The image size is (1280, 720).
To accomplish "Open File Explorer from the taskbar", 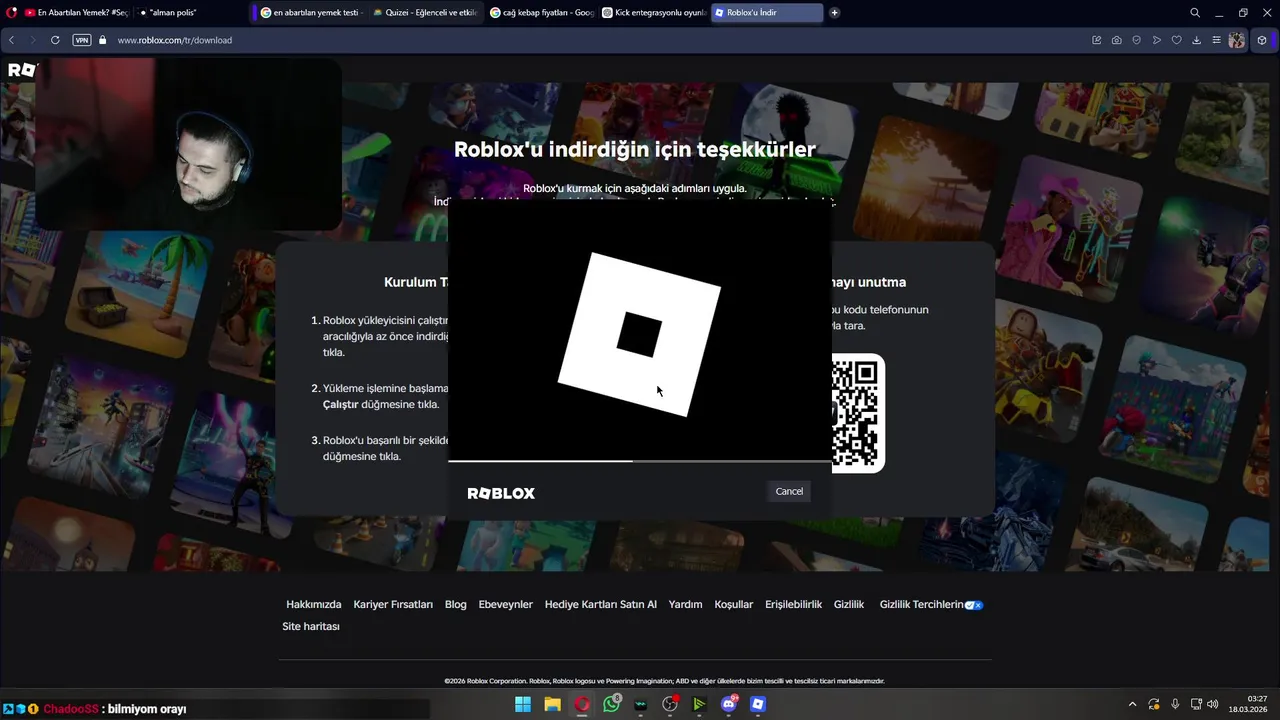I will tap(552, 704).
